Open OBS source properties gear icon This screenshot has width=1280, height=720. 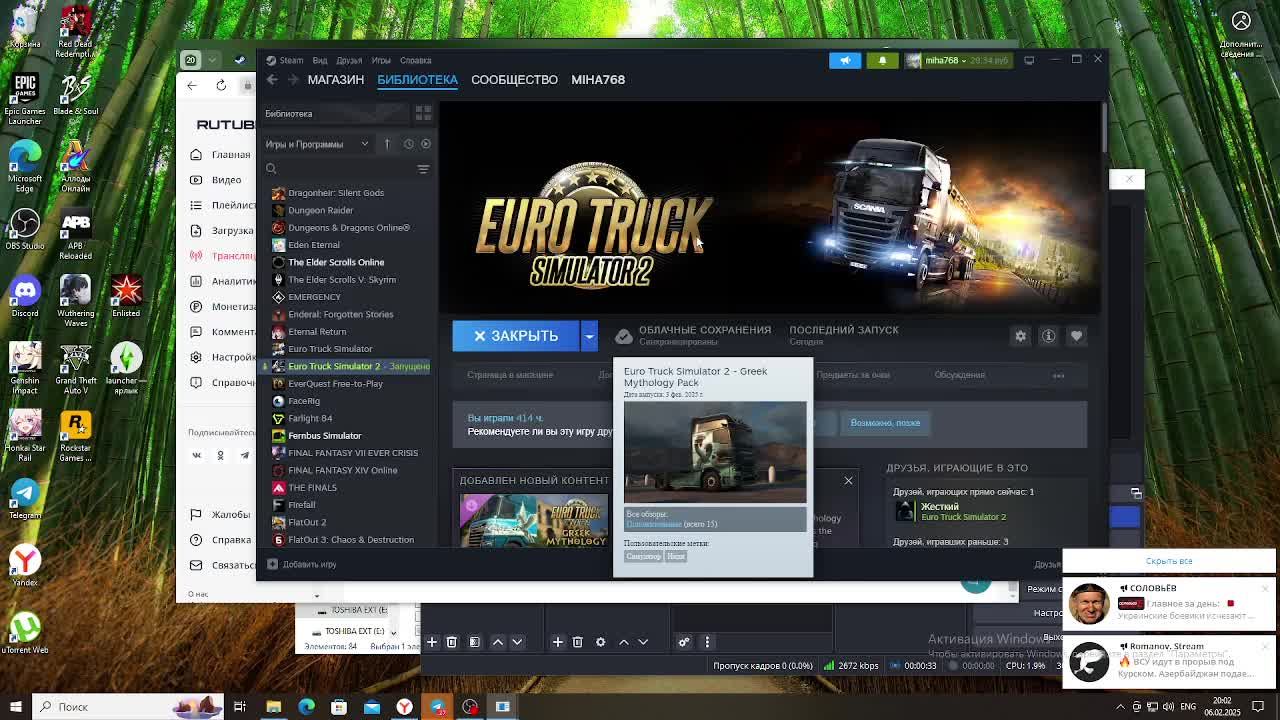(x=601, y=642)
